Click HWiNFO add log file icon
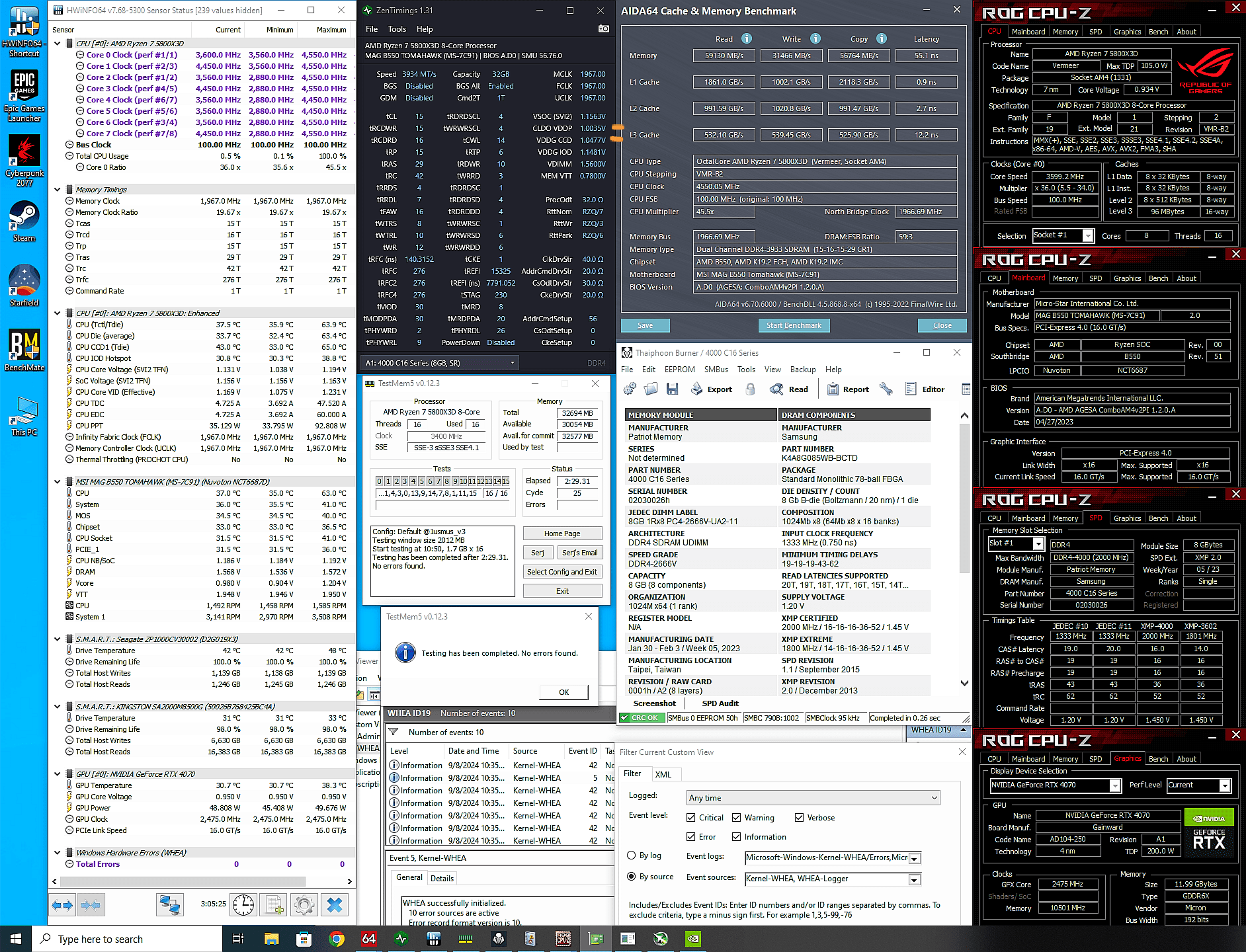Screen dimensions: 1246x952 pyautogui.click(x=274, y=904)
